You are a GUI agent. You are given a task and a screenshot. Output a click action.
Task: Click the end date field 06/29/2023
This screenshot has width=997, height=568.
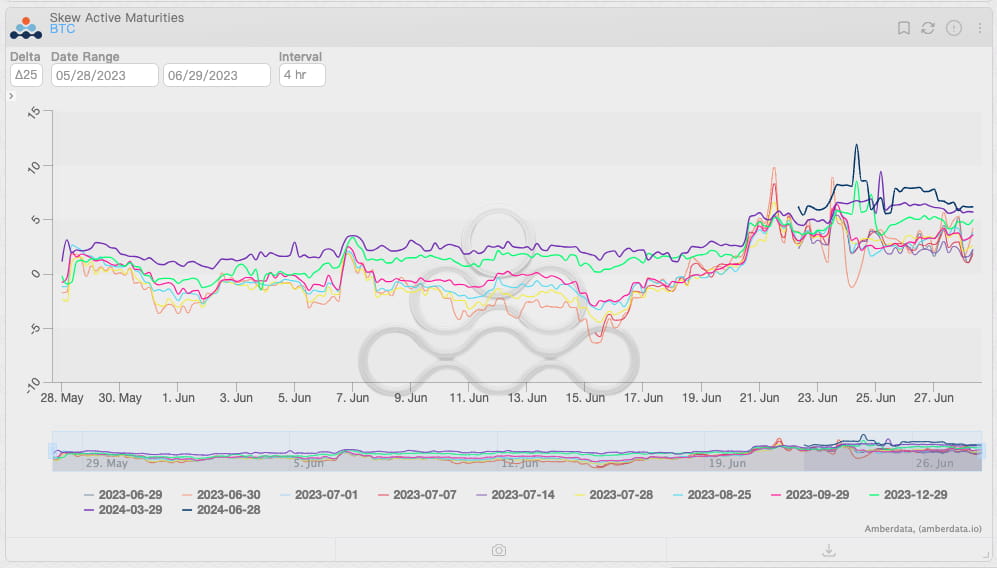click(x=217, y=75)
